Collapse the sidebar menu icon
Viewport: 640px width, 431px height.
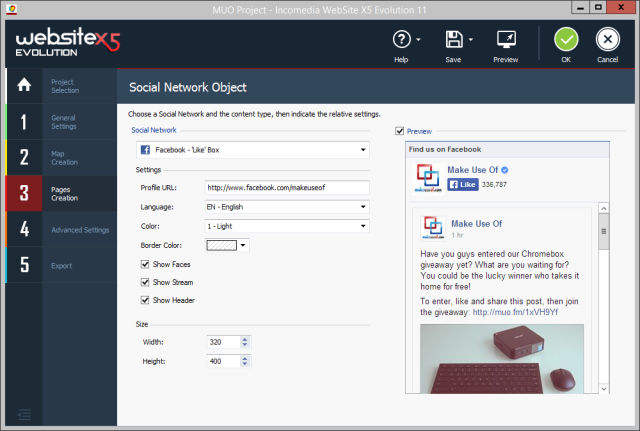[x=24, y=415]
